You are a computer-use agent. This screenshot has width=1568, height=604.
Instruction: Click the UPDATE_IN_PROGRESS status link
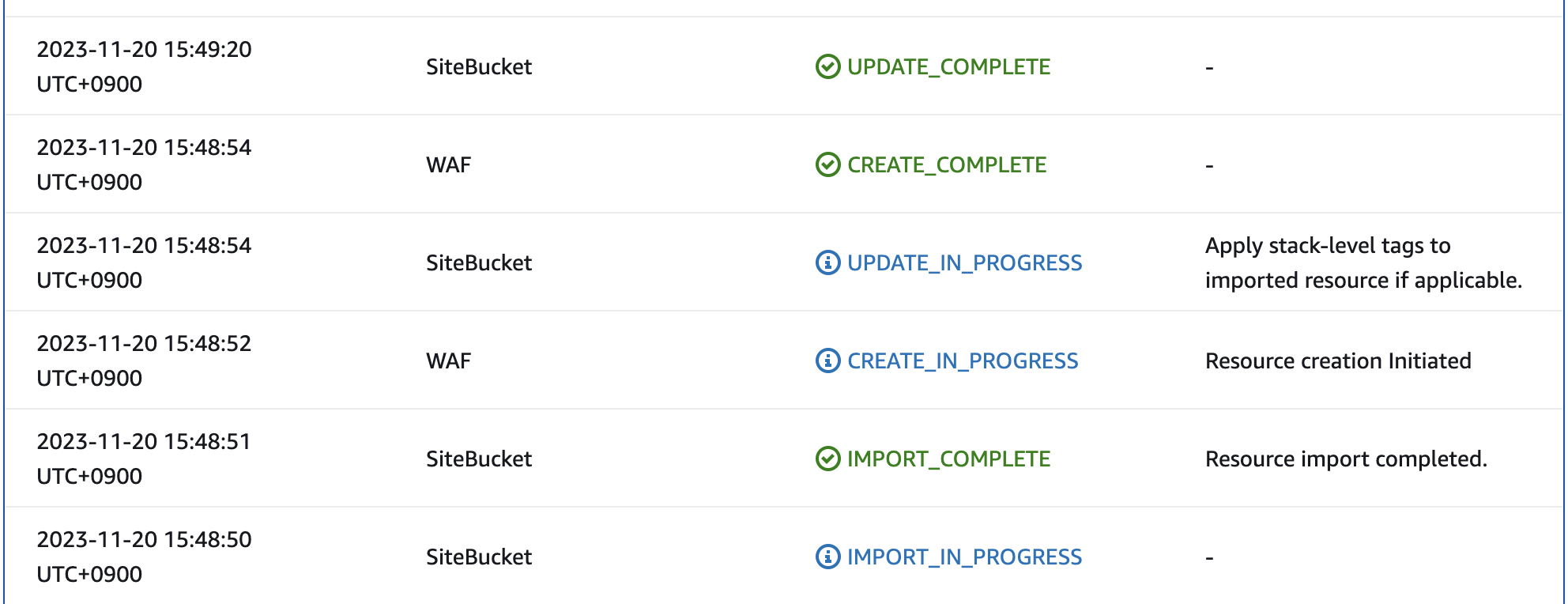click(964, 262)
